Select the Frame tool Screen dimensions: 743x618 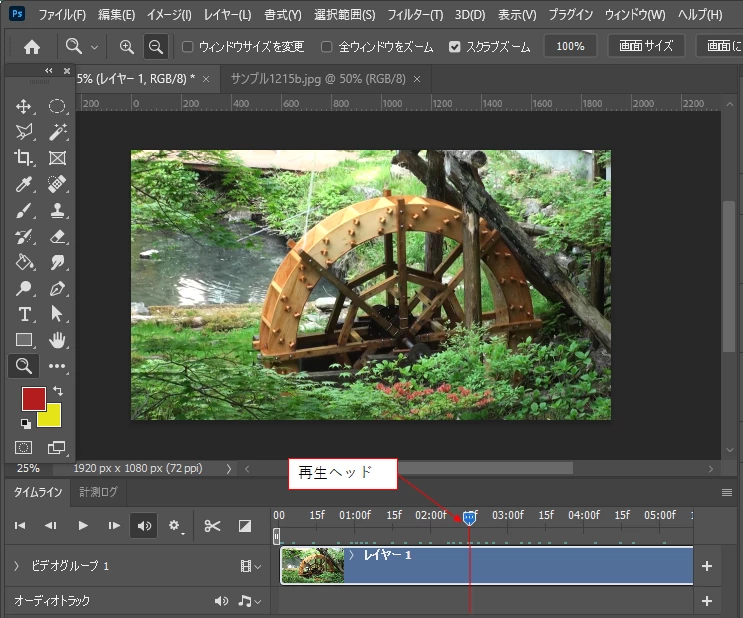click(57, 157)
